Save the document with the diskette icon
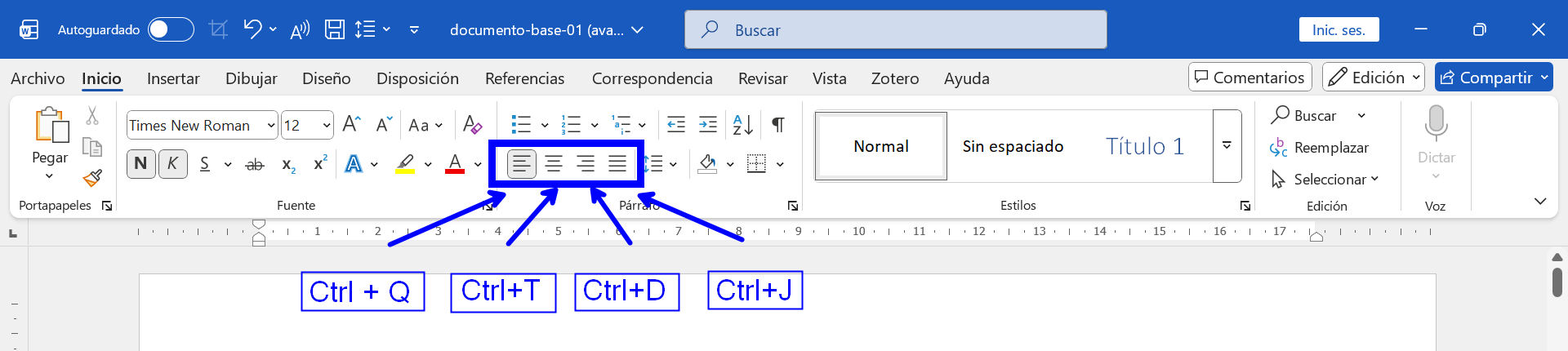Viewport: 1568px width, 351px height. click(335, 29)
